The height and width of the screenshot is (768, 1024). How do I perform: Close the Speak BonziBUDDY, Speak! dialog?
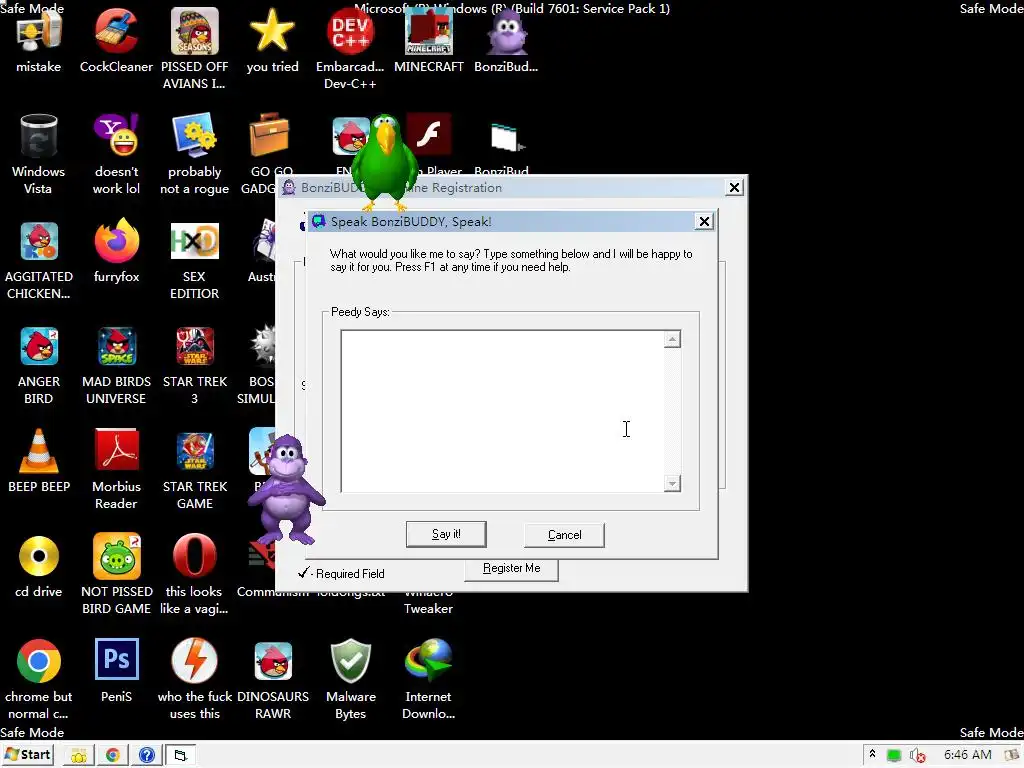pyautogui.click(x=704, y=221)
